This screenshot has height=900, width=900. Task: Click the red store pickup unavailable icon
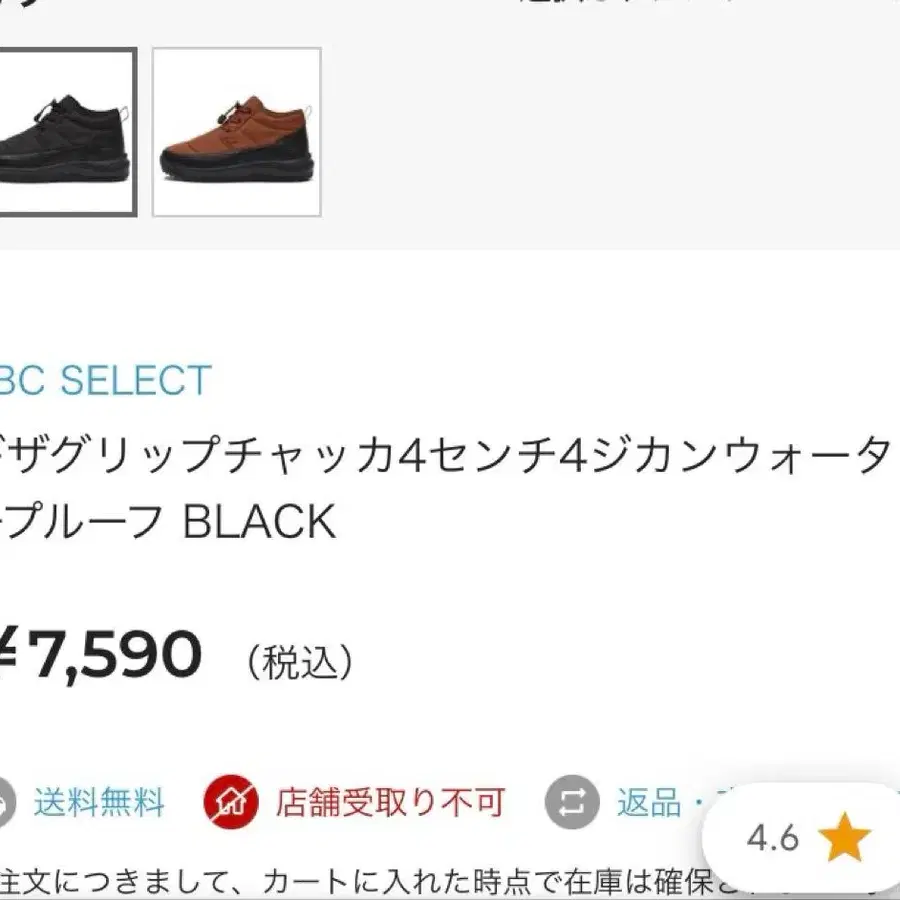[x=231, y=802]
